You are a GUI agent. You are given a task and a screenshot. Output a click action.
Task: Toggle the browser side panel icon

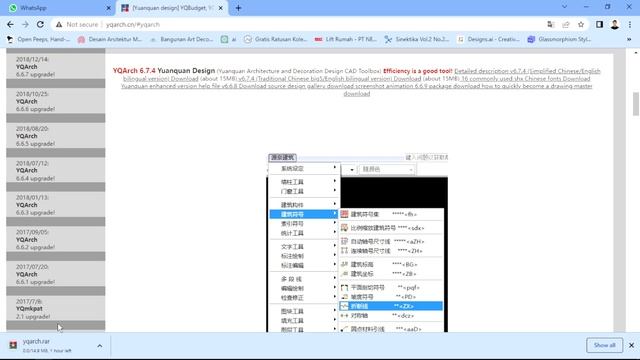599,24
